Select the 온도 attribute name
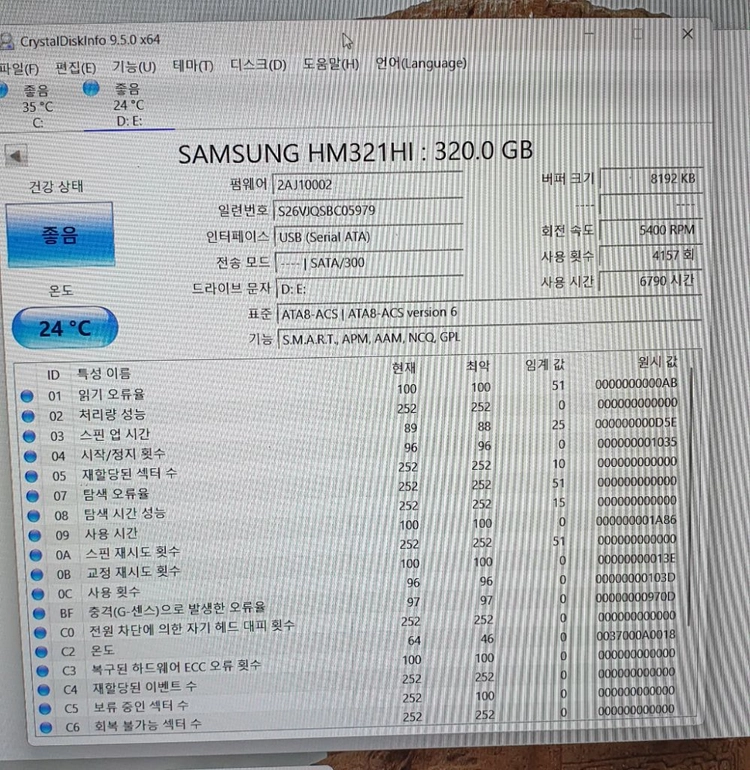Screen dimensions: 750x770 [x=102, y=650]
